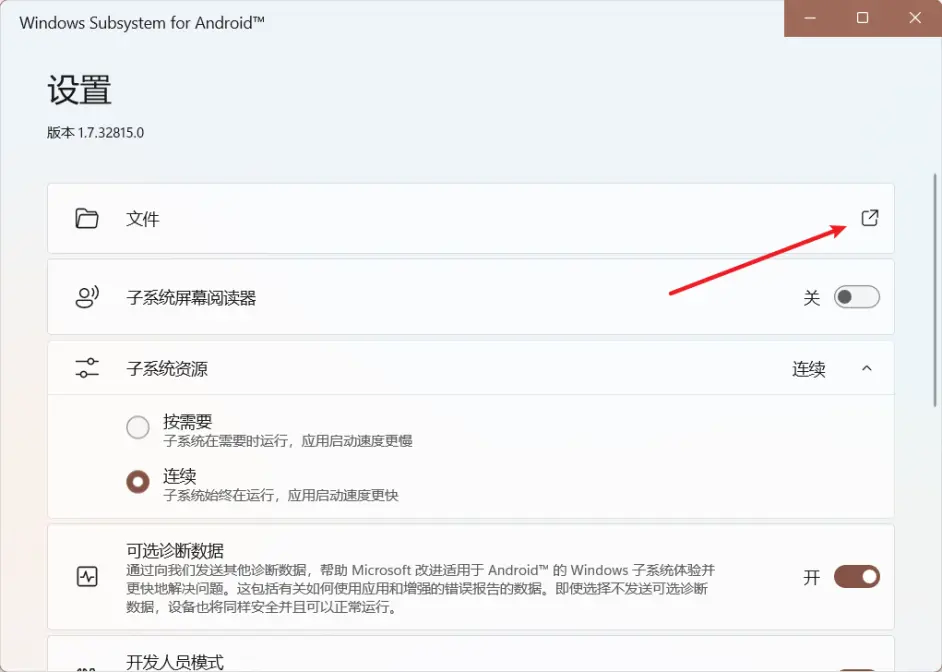This screenshot has height=672, width=942.
Task: Click the version number text 版本 1.7.32815.0
Action: (x=96, y=132)
